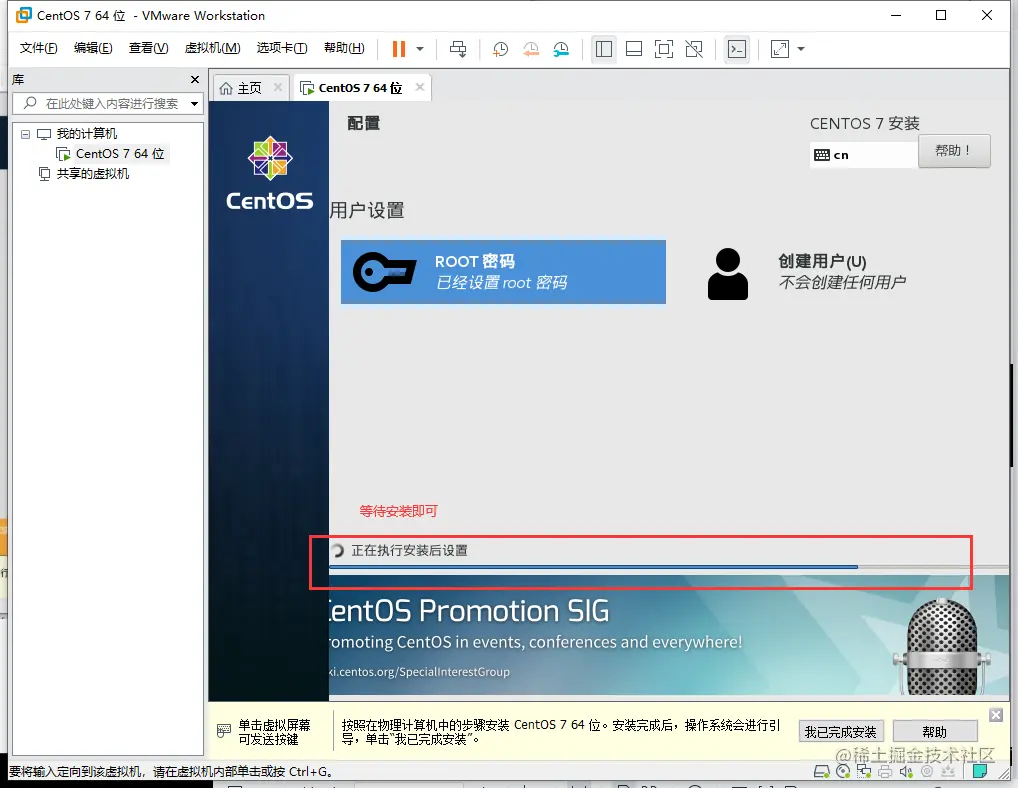
Task: Click the CentOS logo in installer sidebar
Action: [x=269, y=173]
